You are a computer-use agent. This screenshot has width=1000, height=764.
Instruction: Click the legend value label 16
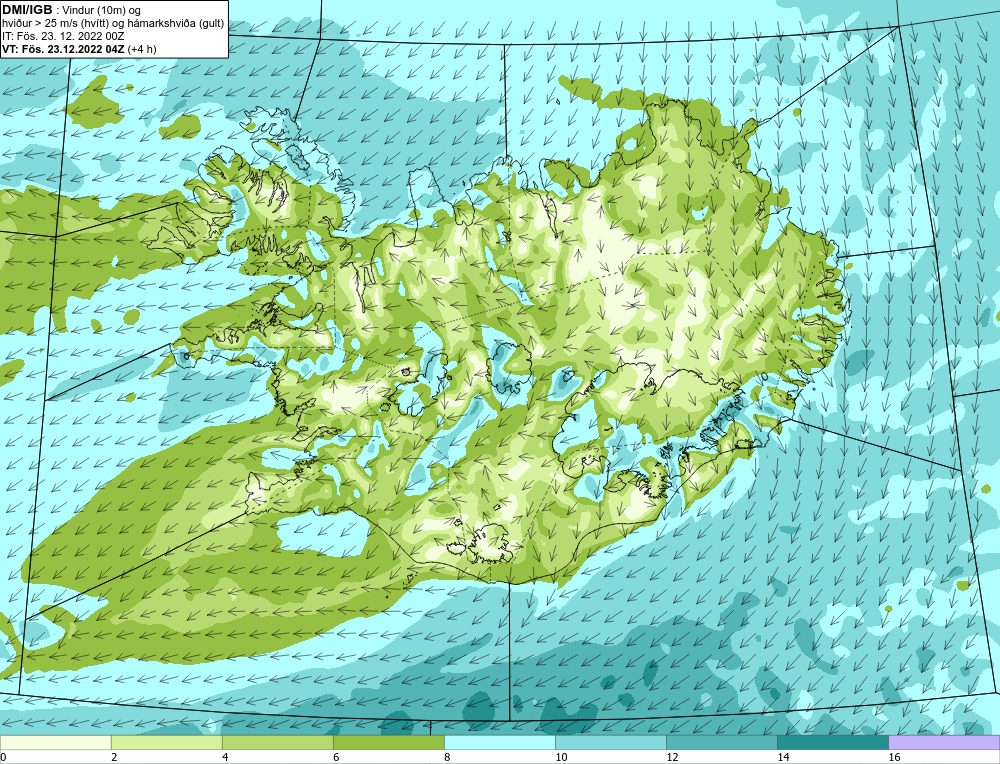pyautogui.click(x=894, y=757)
